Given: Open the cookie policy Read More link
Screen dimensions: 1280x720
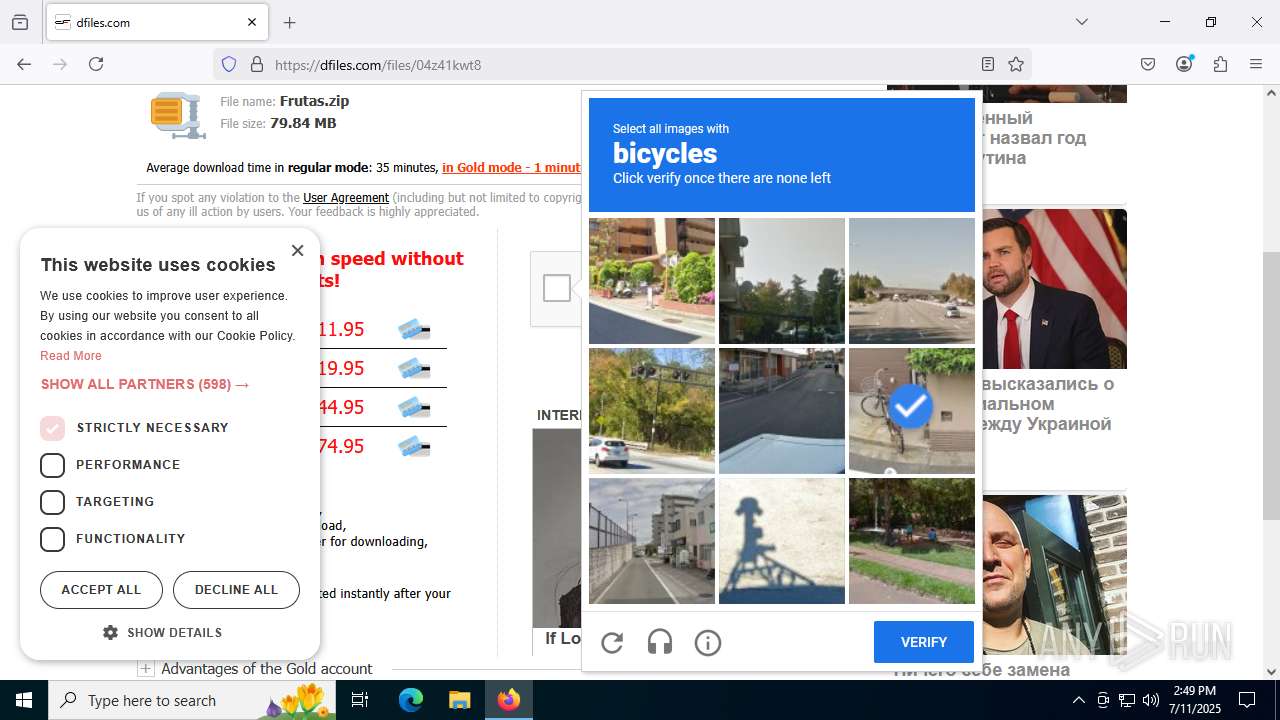Looking at the screenshot, I should (71, 356).
